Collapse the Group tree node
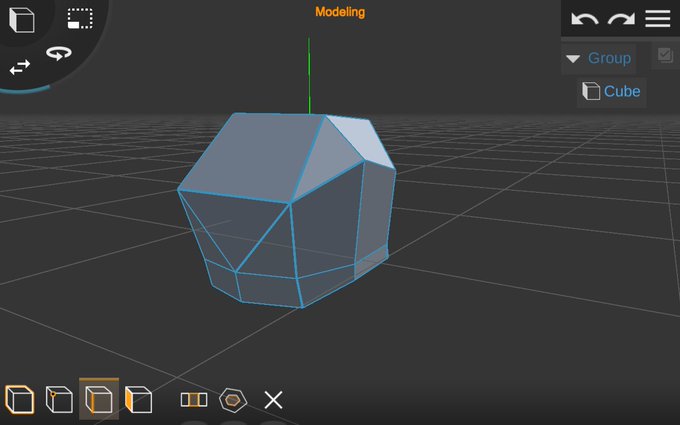This screenshot has width=680, height=425. (x=573, y=59)
